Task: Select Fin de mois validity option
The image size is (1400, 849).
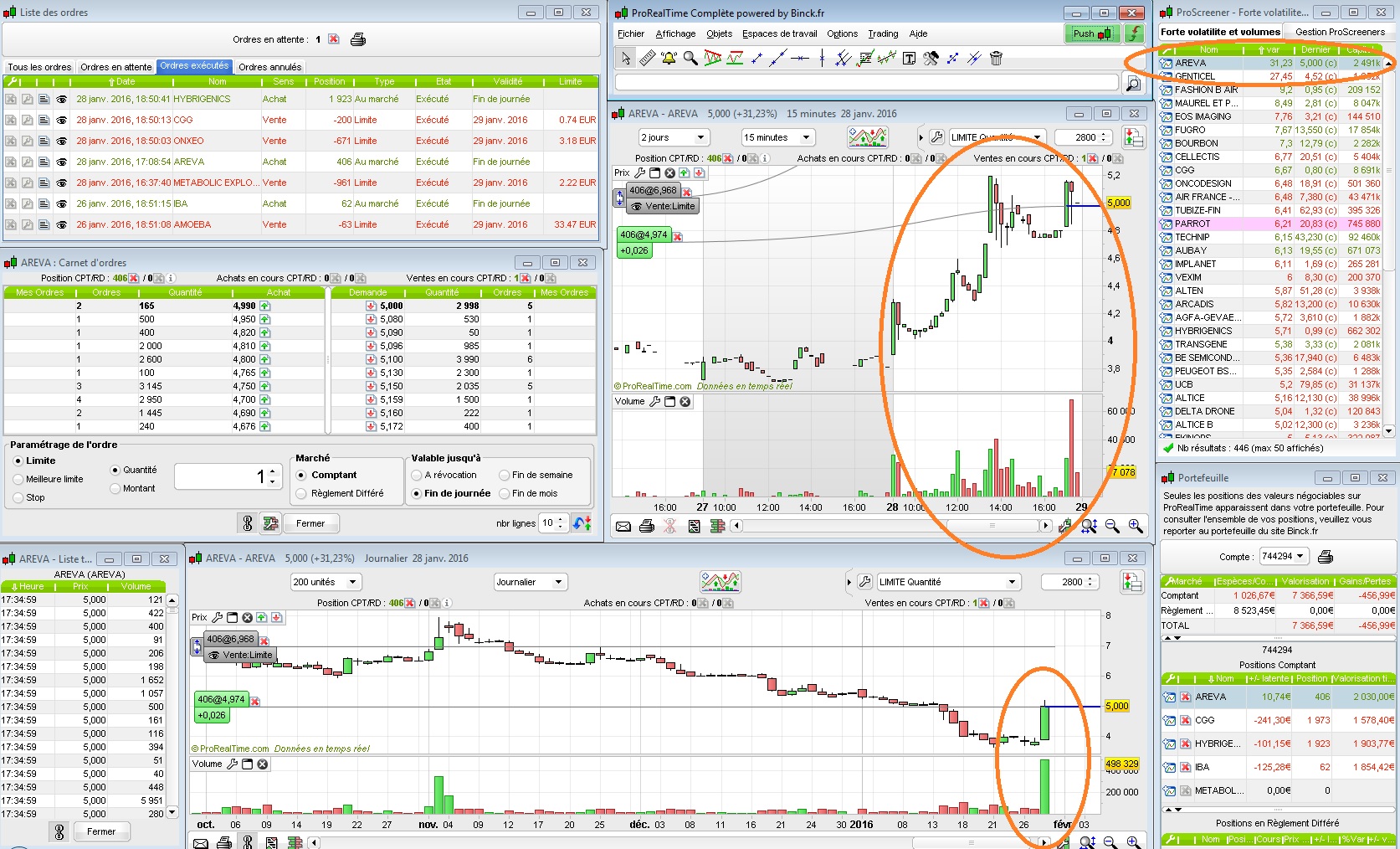Action: point(504,494)
